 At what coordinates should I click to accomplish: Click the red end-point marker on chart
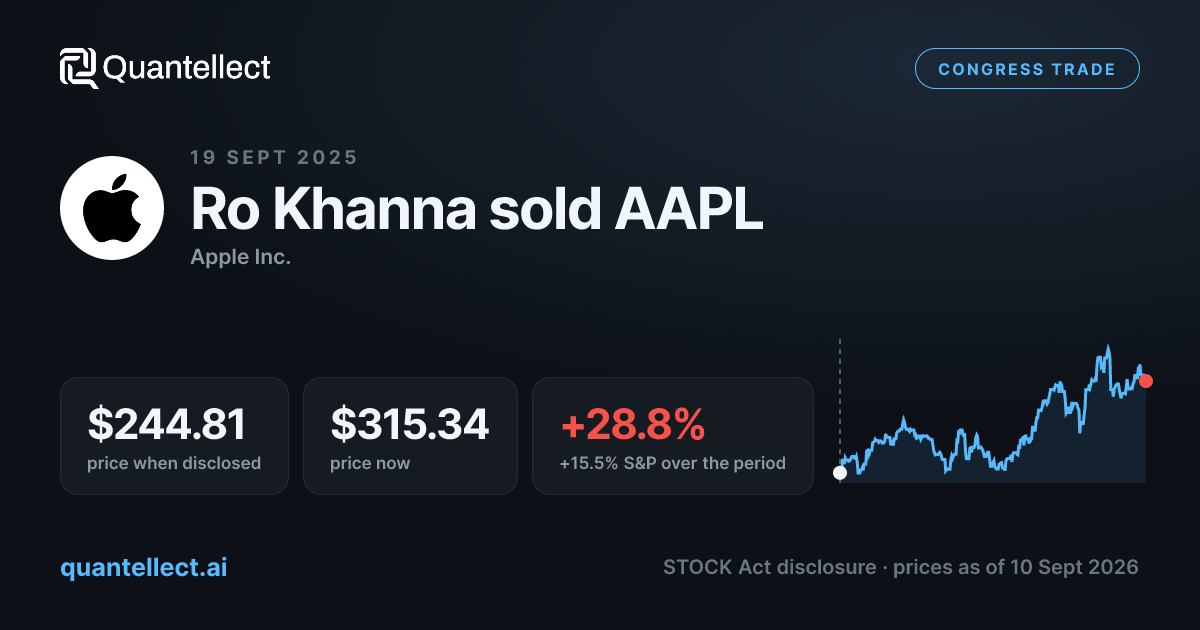pos(1146,381)
